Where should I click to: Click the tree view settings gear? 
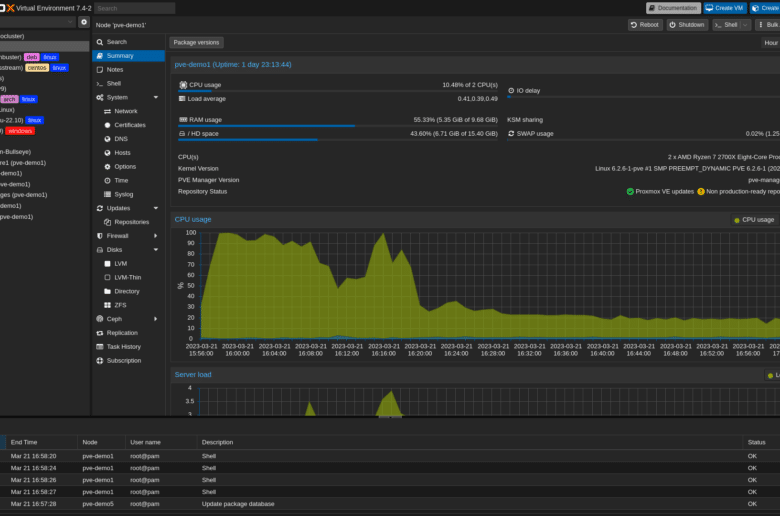point(84,22)
